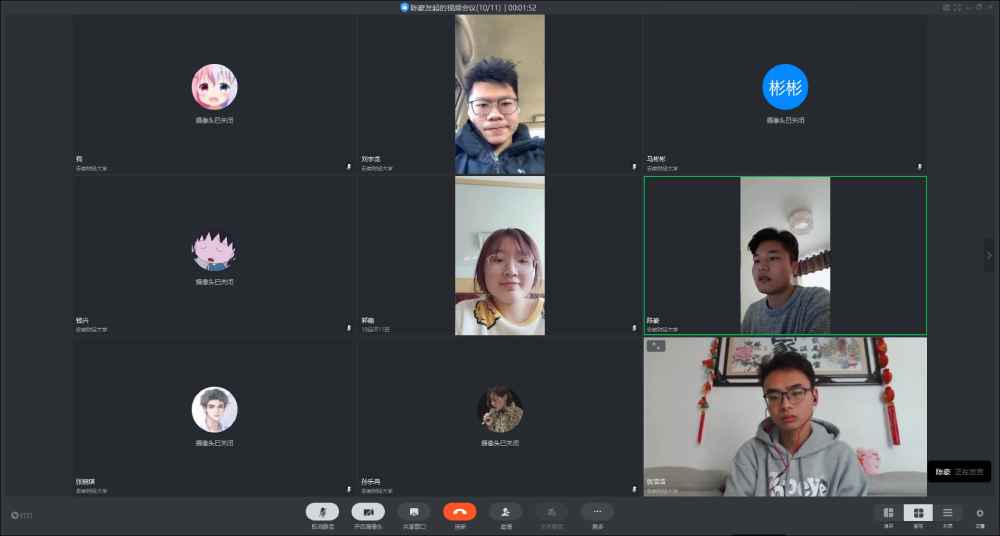
Task: Click the green-bordered active speaker video
Action: [x=785, y=255]
